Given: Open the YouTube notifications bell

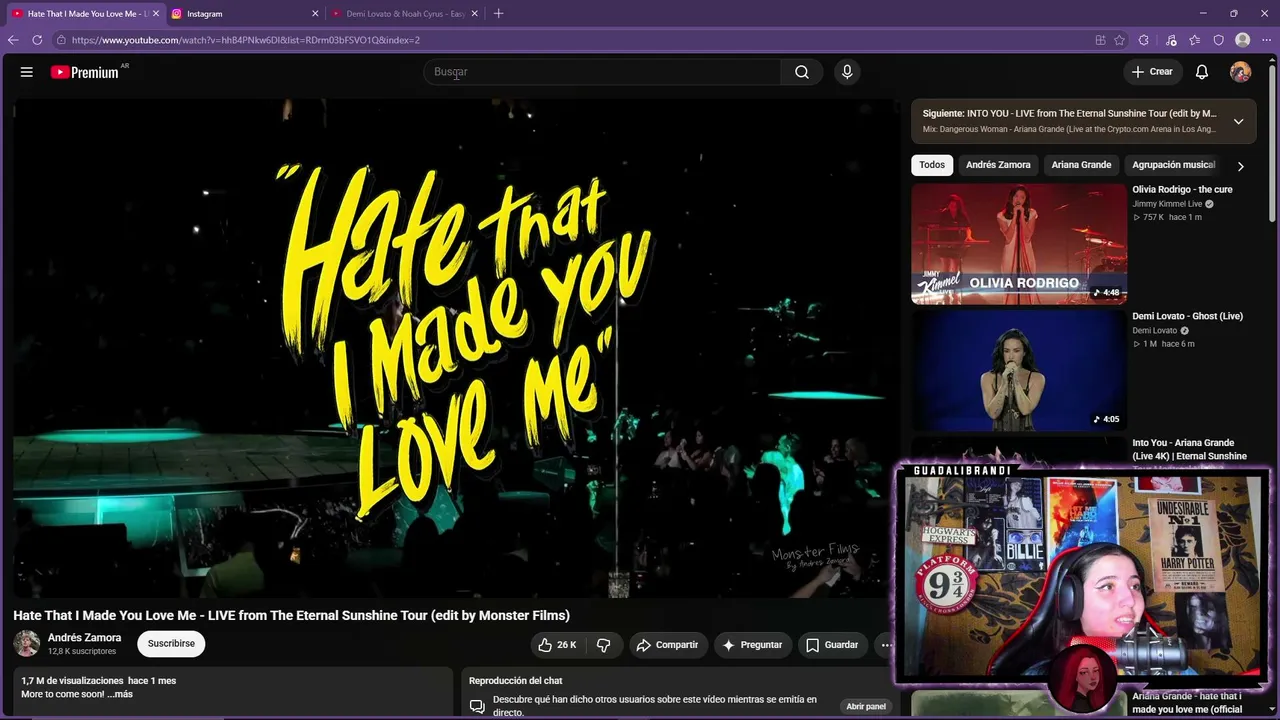Looking at the screenshot, I should [1202, 72].
